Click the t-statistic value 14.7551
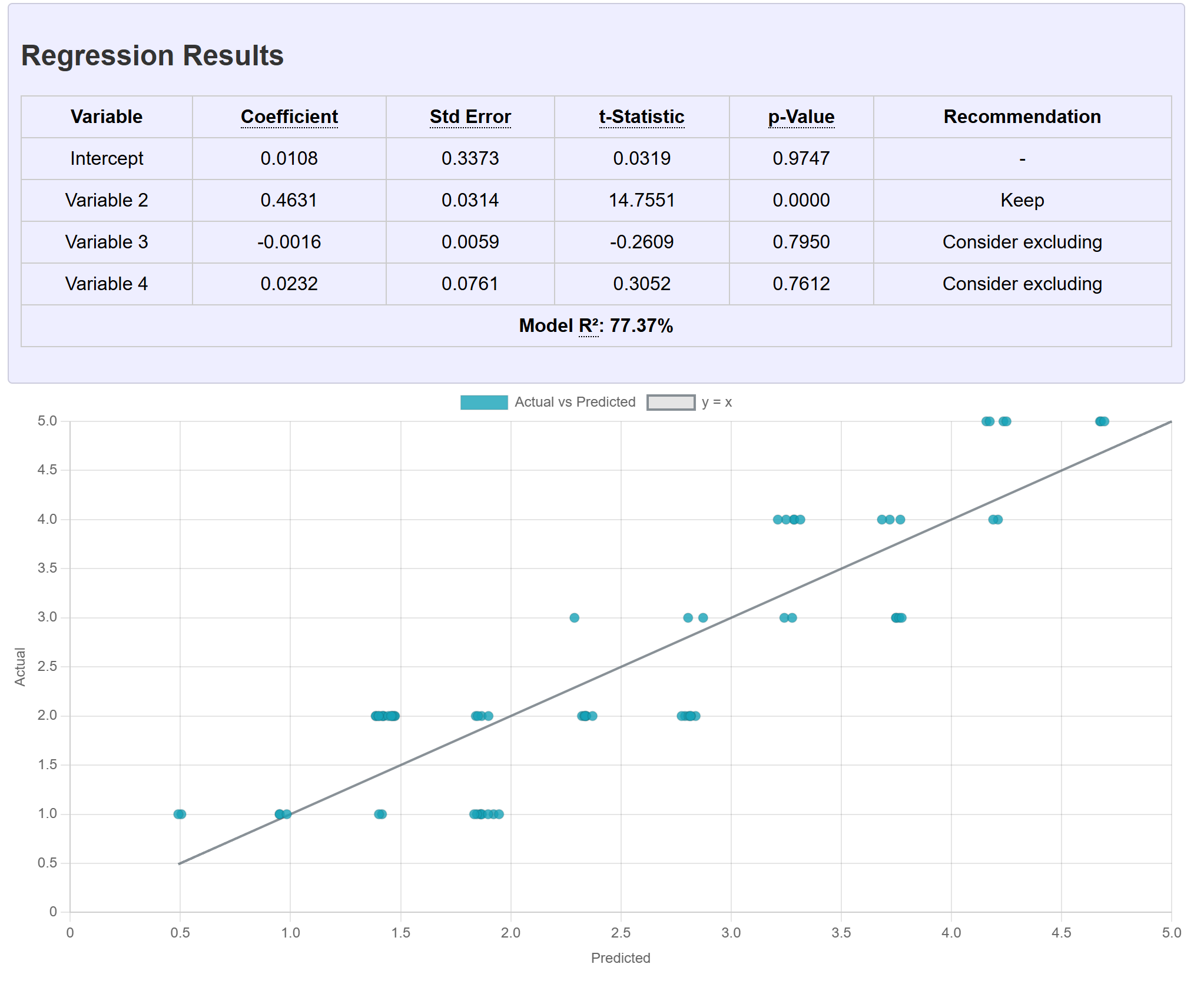The width and height of the screenshot is (1204, 984). tap(642, 200)
